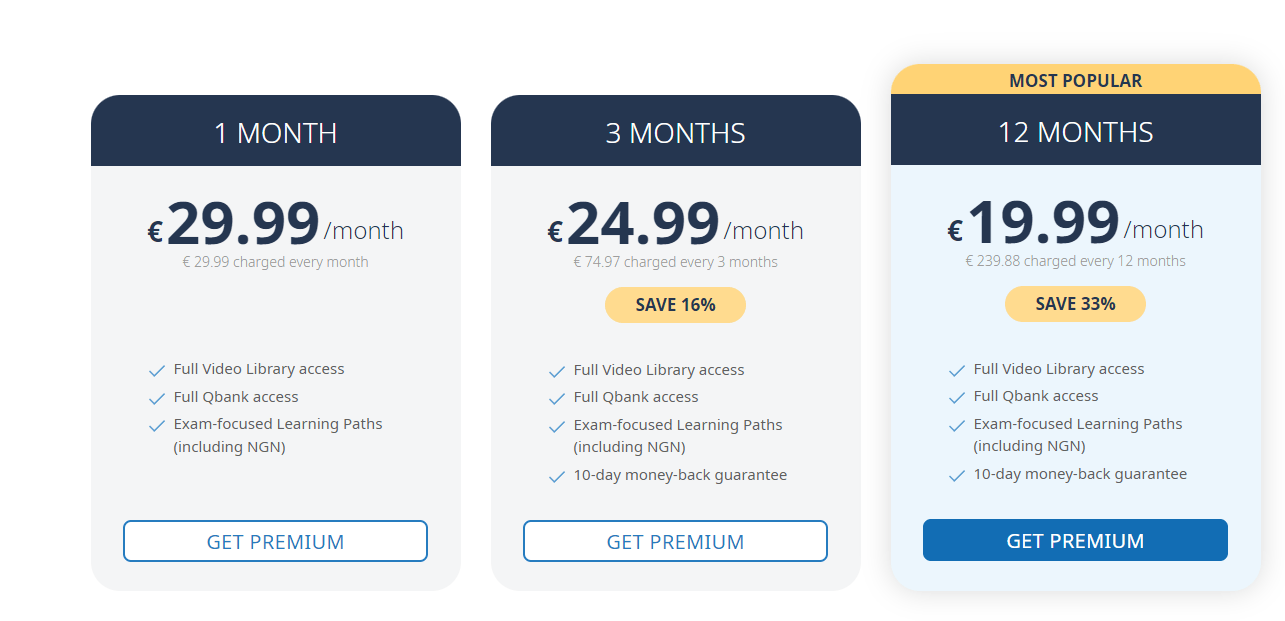Click the checkmark next to Full Video Library access on 12 Months card

pyautogui.click(x=956, y=369)
